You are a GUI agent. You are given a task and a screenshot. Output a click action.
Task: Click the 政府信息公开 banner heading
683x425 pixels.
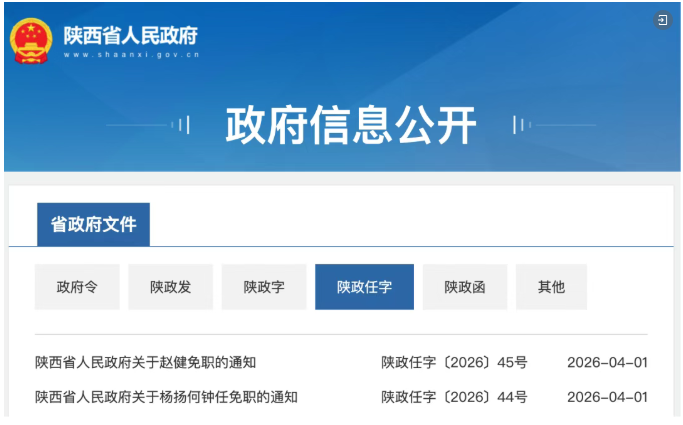click(350, 125)
